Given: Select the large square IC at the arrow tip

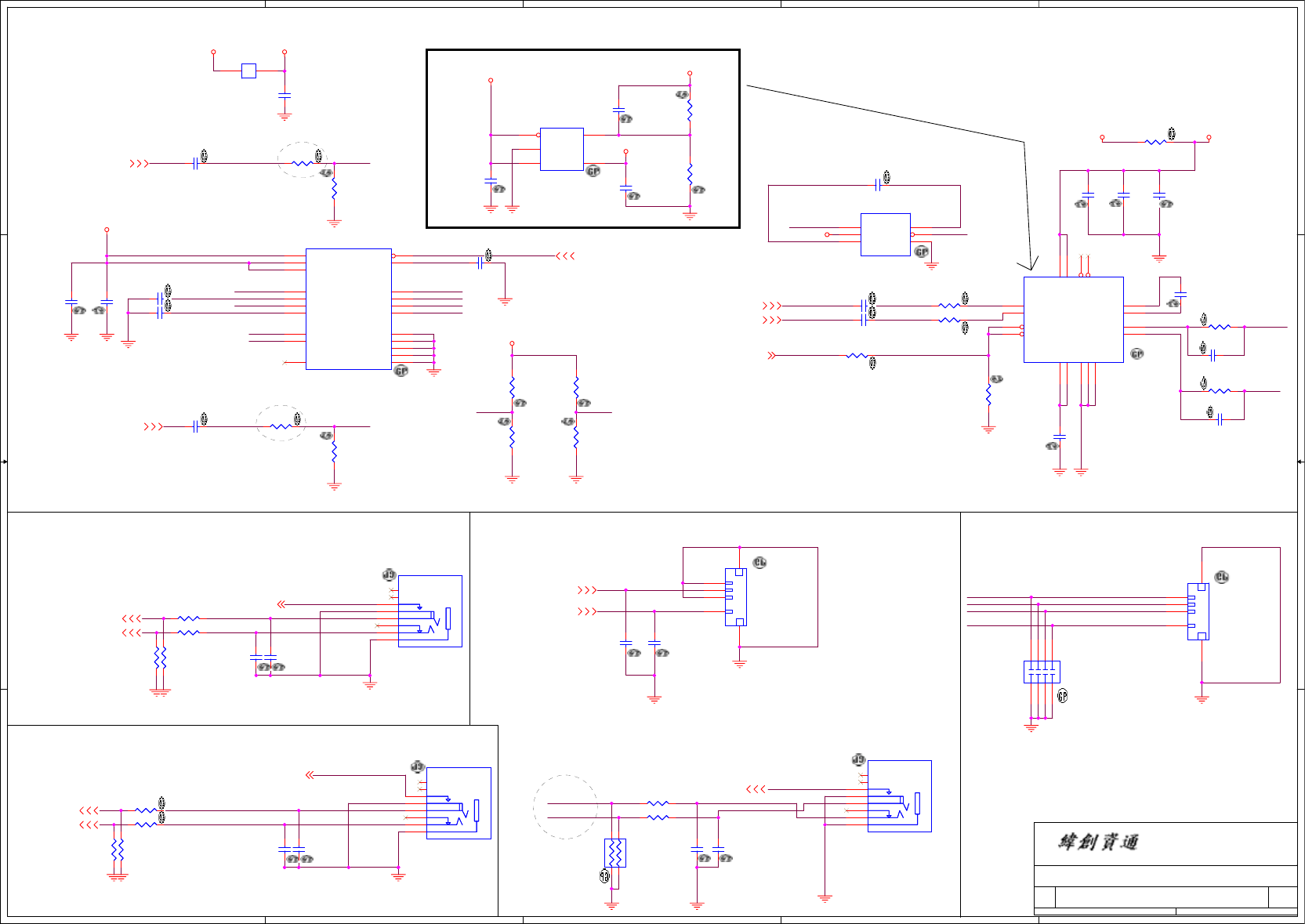Looking at the screenshot, I should tap(1073, 320).
